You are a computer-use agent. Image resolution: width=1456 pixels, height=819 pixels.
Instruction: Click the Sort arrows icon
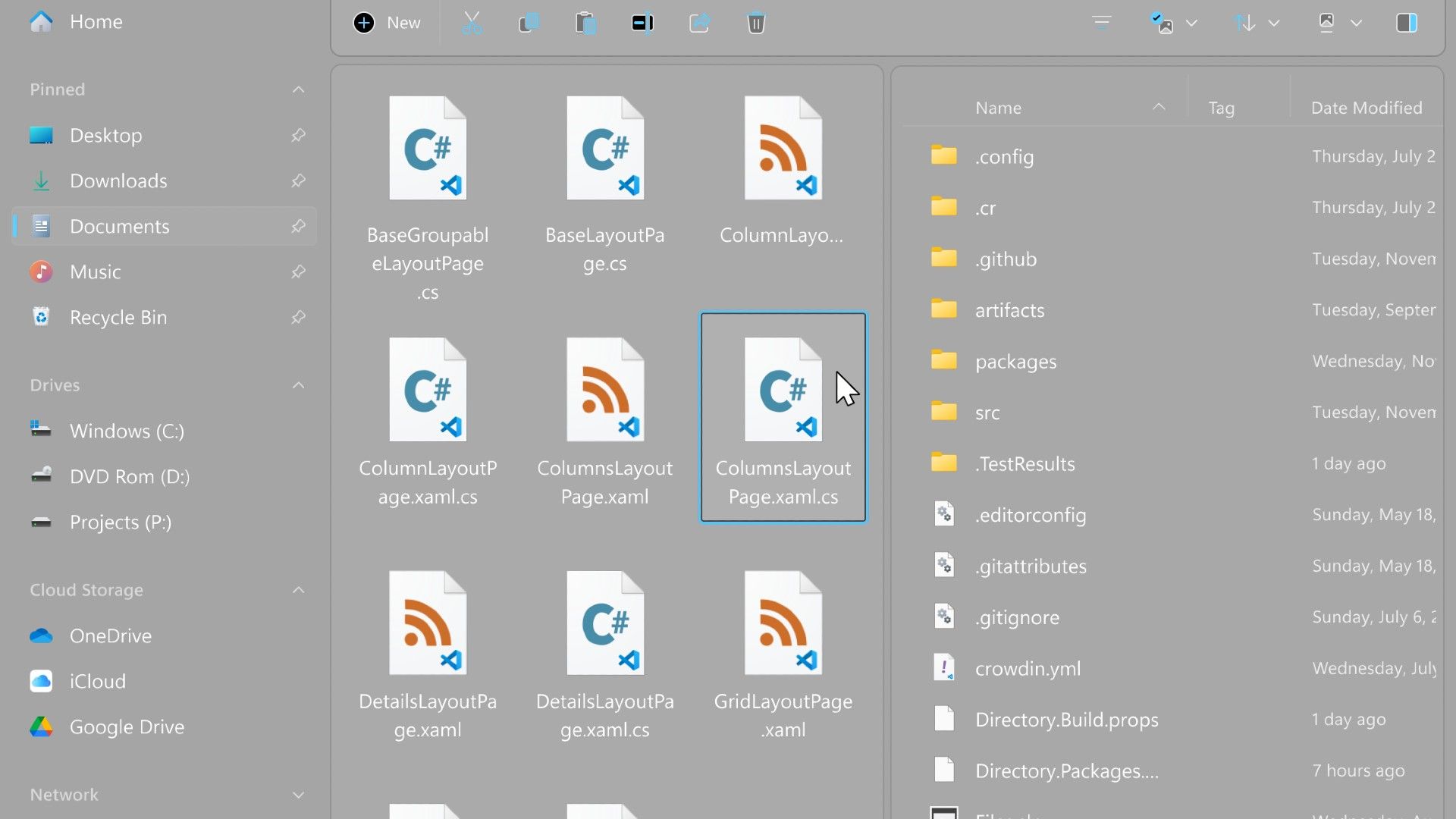coord(1244,23)
